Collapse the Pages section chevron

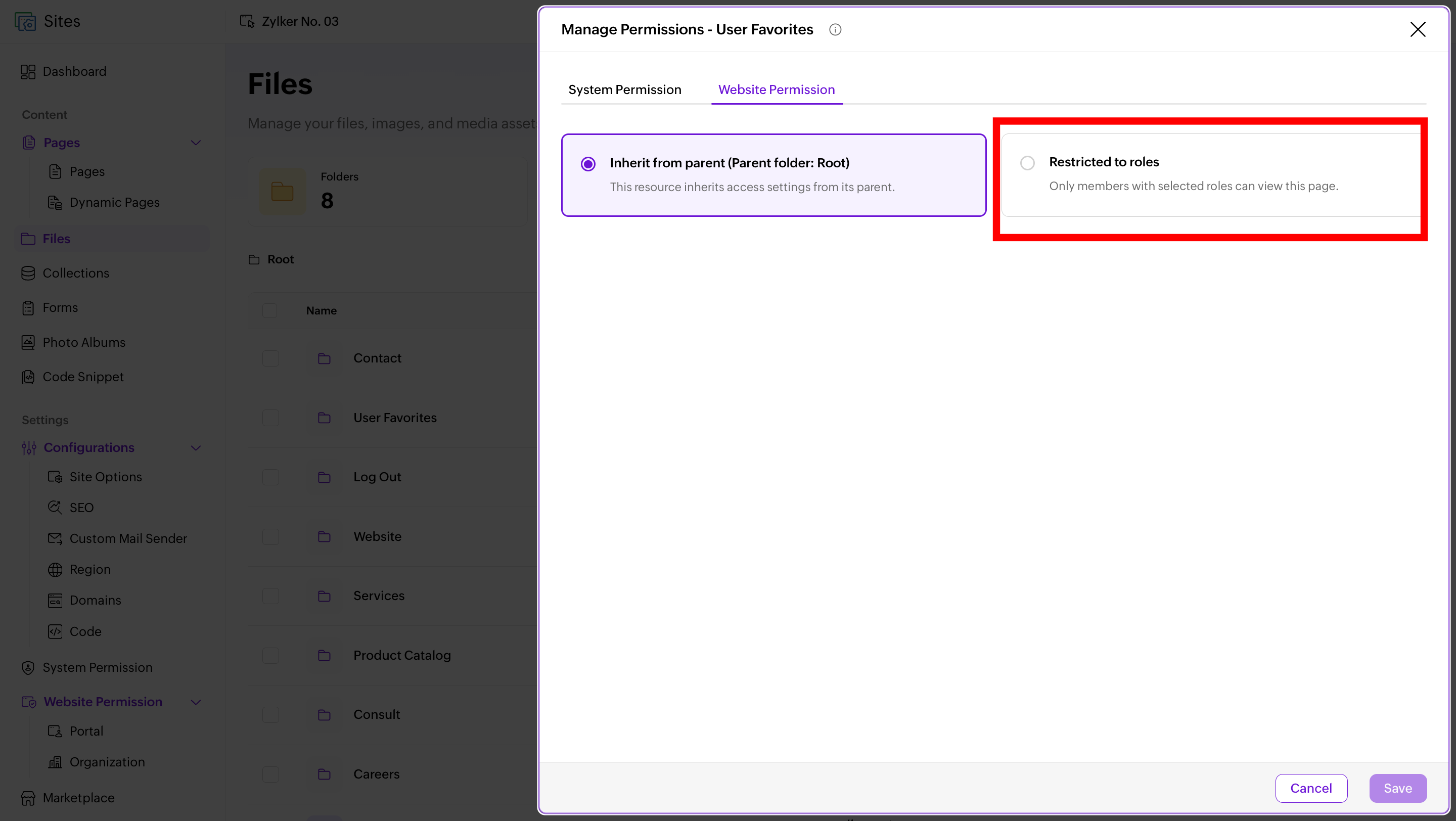coord(196,143)
